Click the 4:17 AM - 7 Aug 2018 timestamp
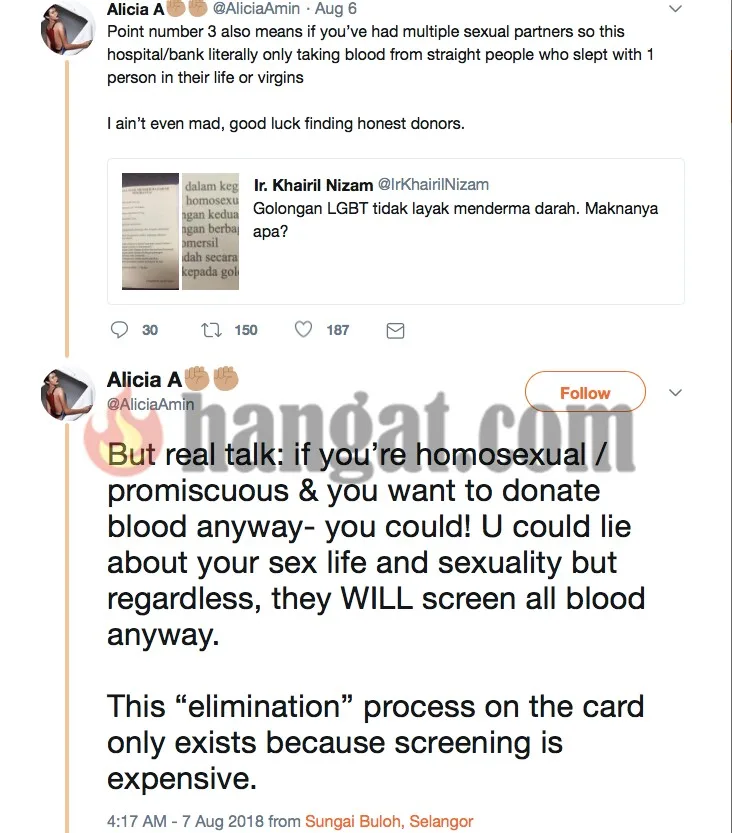 coord(185,821)
